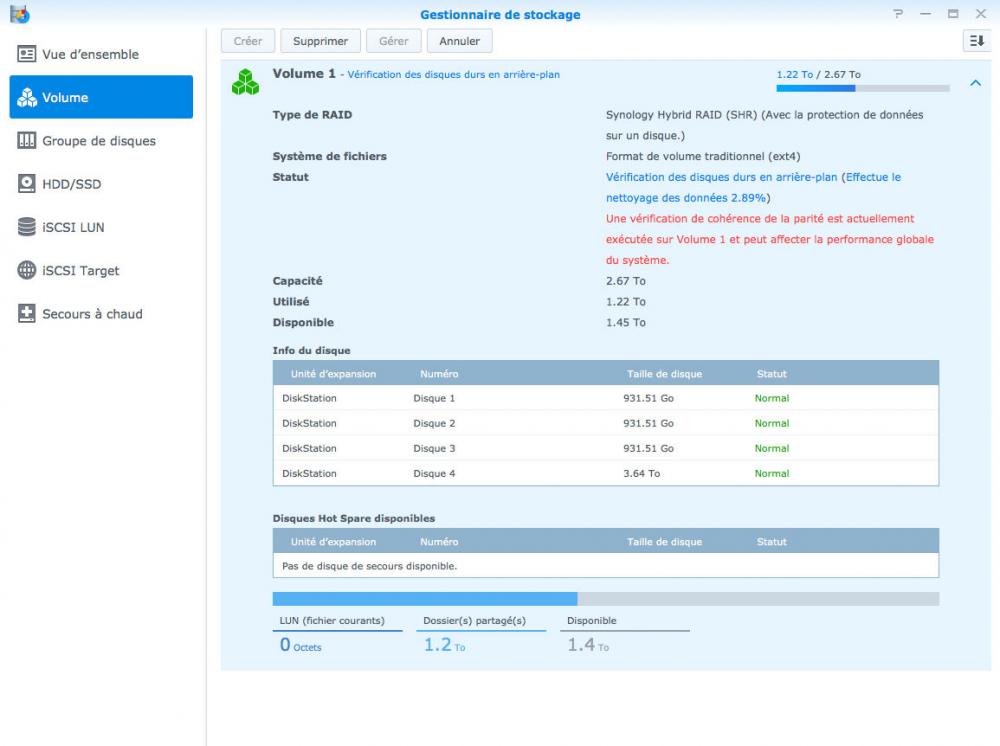Click the Créer button
The image size is (1000, 746).
[x=248, y=41]
